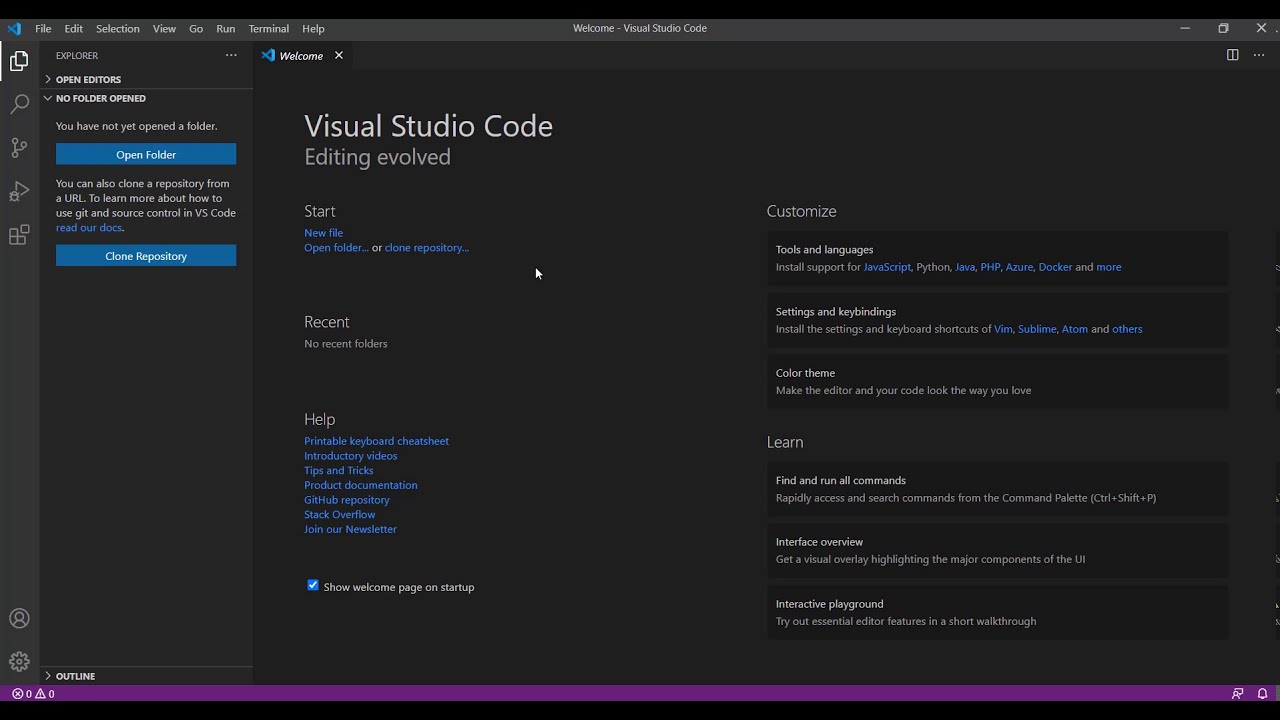The image size is (1280, 720).
Task: Click the New file link
Action: pyautogui.click(x=323, y=233)
